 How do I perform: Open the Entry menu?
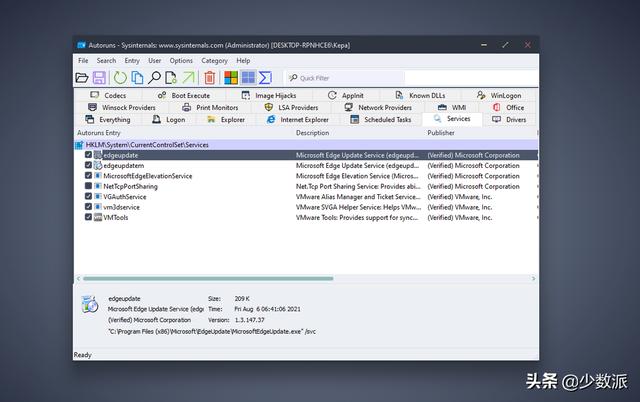point(132,60)
